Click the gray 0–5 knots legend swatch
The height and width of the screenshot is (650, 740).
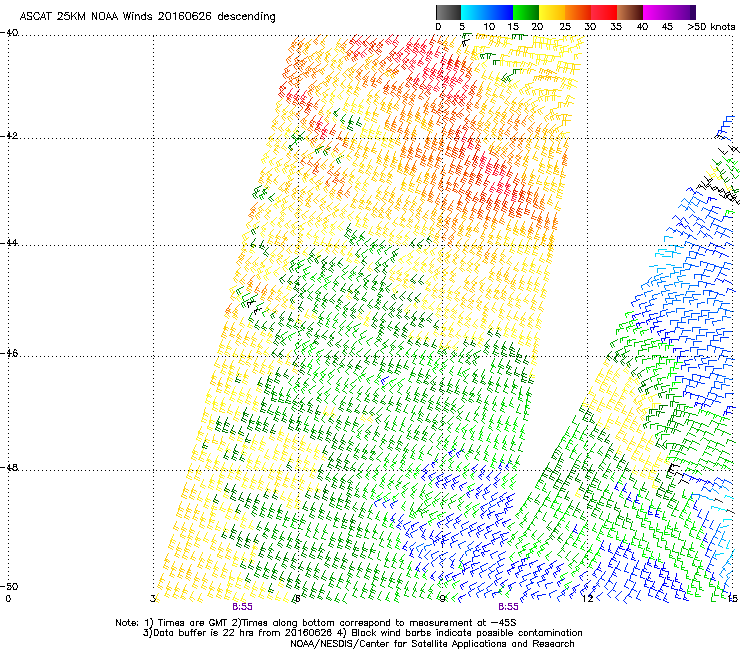(x=448, y=12)
